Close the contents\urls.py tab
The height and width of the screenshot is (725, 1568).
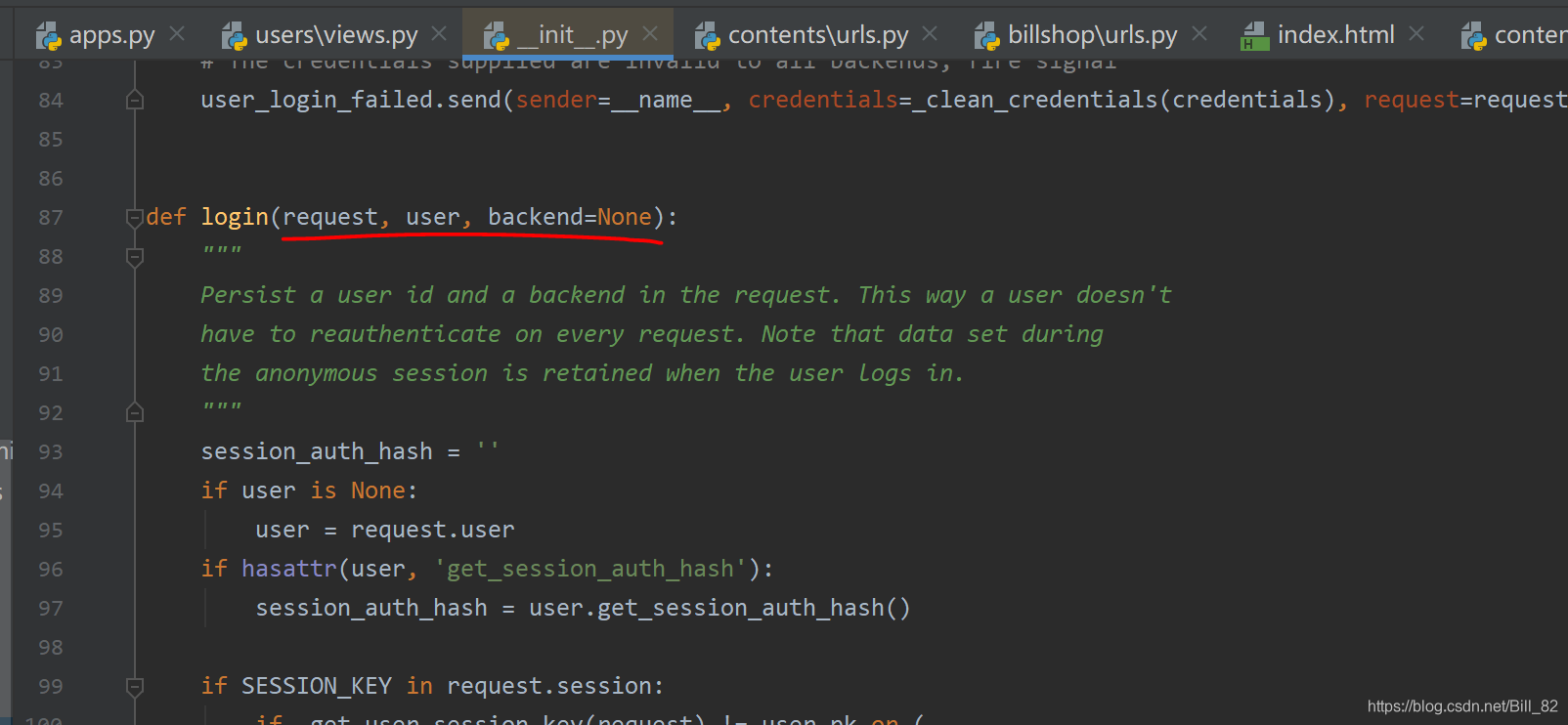(930, 34)
